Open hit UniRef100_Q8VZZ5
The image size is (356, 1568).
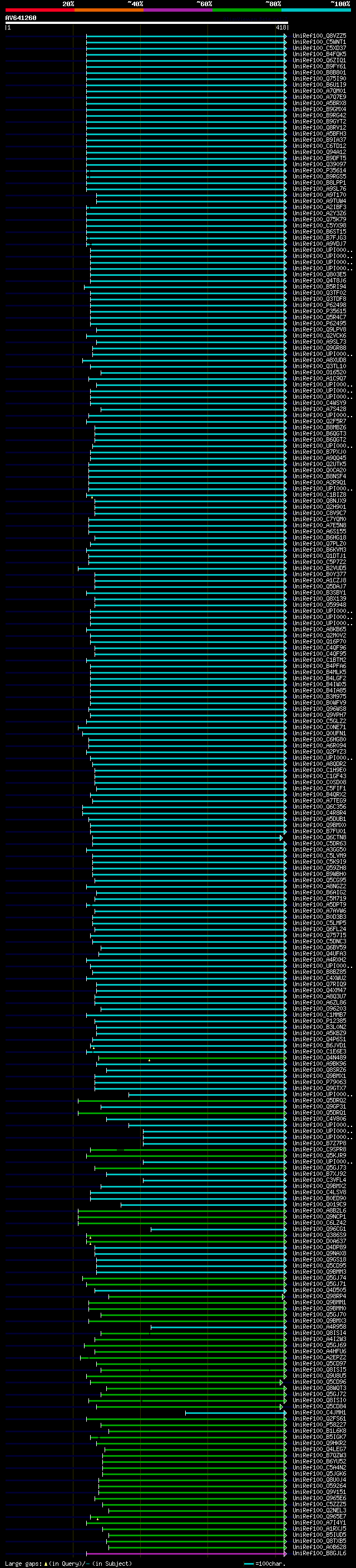click(x=319, y=36)
